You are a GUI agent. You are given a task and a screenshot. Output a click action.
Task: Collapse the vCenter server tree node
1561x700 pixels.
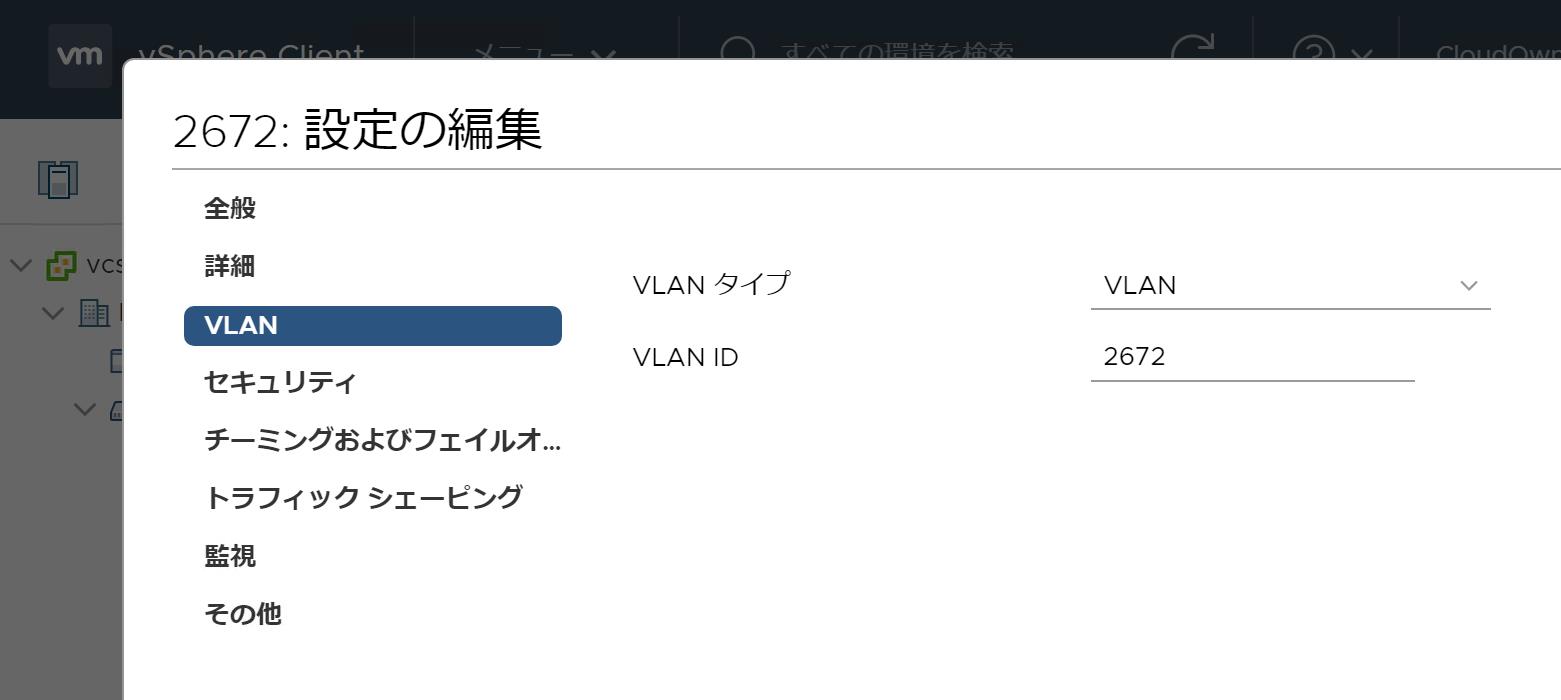(x=20, y=266)
